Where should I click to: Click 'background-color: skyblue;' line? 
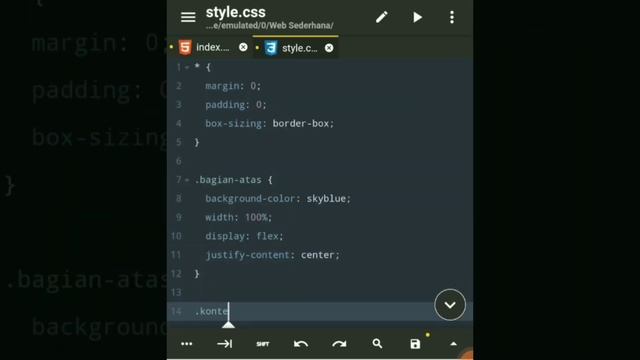[278, 199]
